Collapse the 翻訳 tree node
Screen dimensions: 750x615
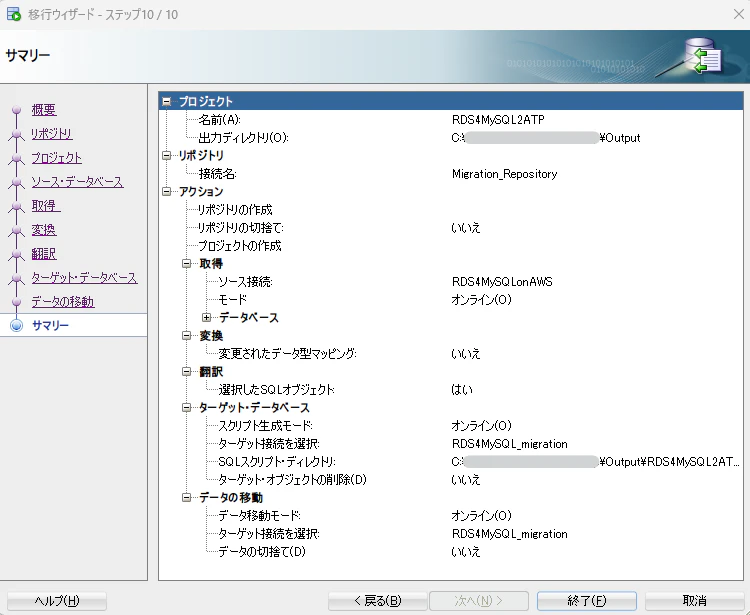[187, 372]
